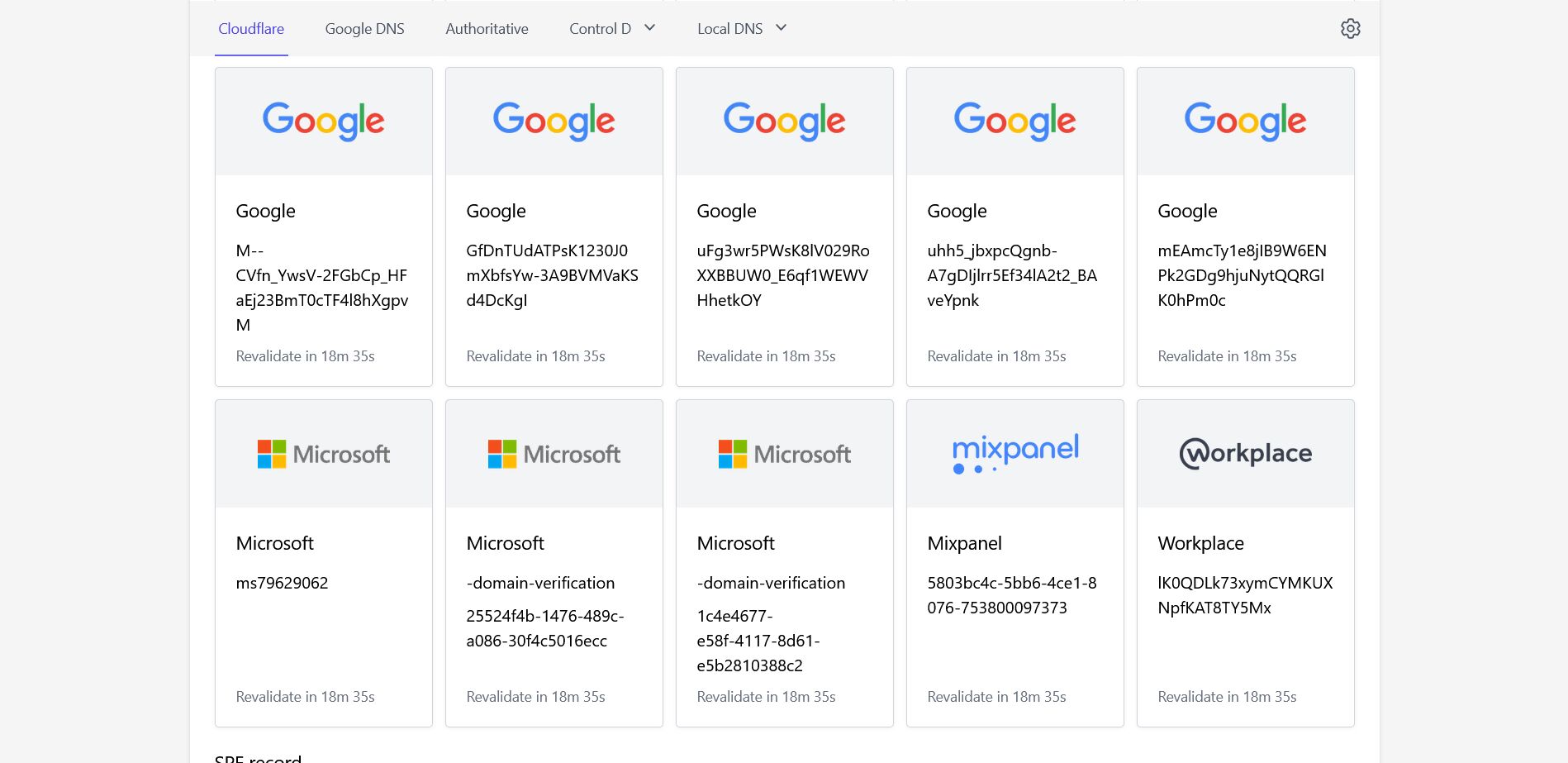The height and width of the screenshot is (763, 1568).
Task: Click the Mixpanel card title
Action: (964, 543)
